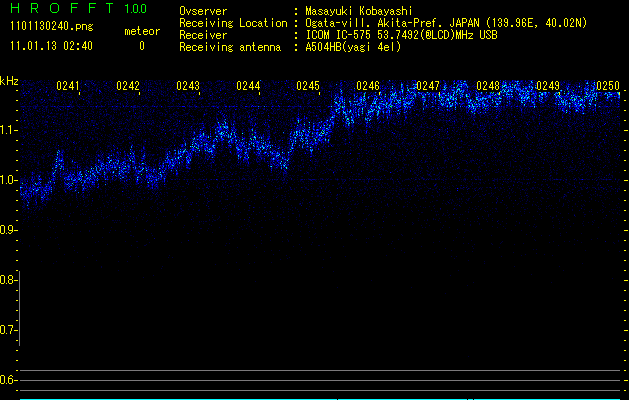Click the 0249 time marker
Image resolution: width=629 pixels, height=400 pixels.
coord(548,87)
